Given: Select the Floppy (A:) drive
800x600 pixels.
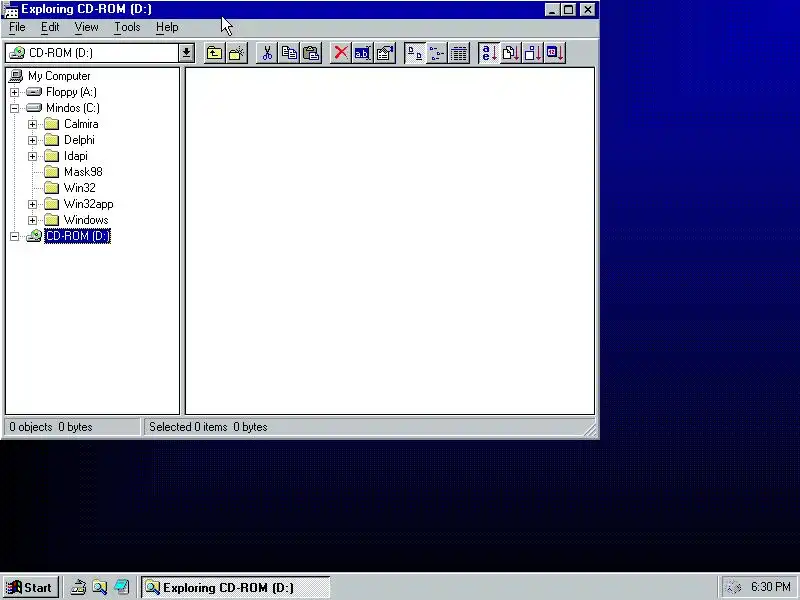Looking at the screenshot, I should (71, 92).
